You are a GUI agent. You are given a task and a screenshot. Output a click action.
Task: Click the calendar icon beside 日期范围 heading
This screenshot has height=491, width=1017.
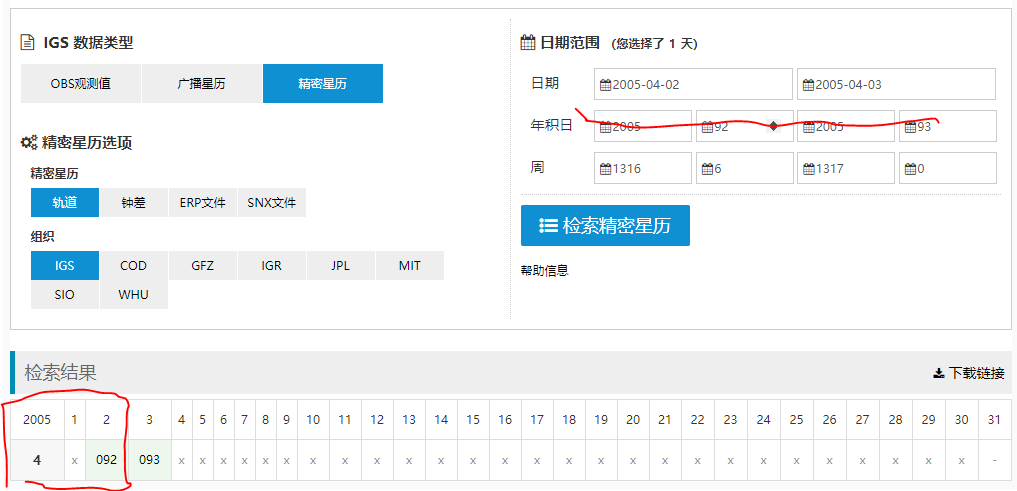528,43
